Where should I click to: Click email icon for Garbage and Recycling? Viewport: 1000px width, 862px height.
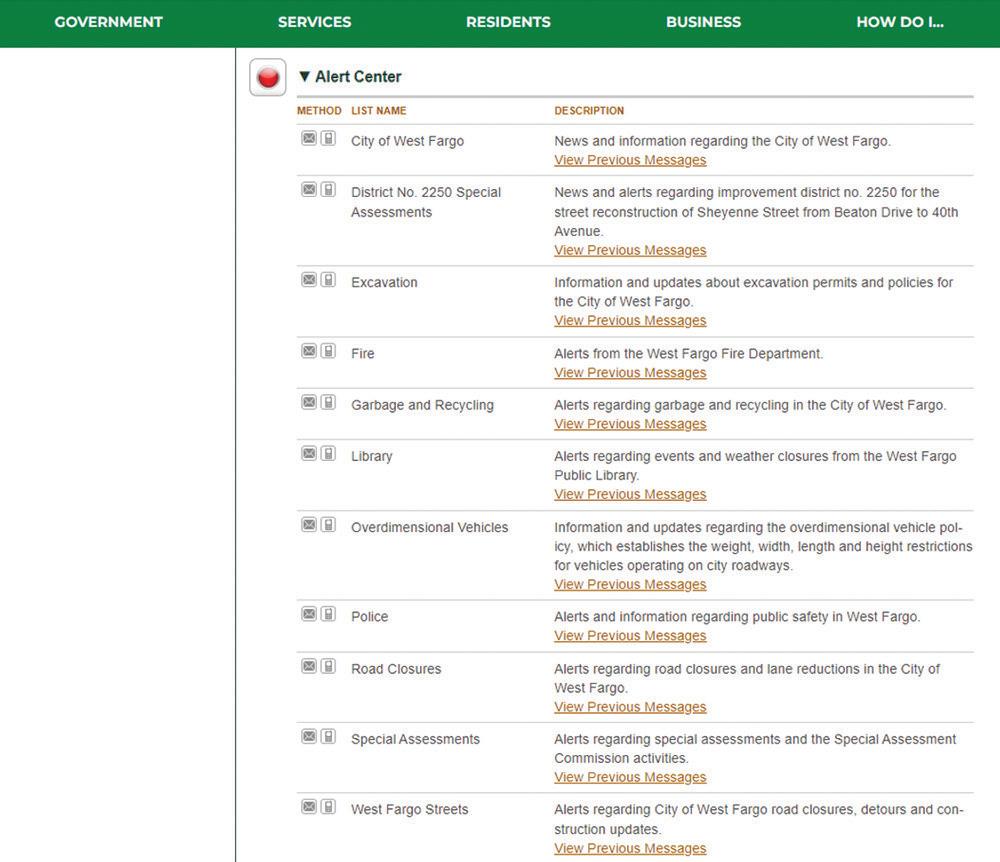(309, 402)
